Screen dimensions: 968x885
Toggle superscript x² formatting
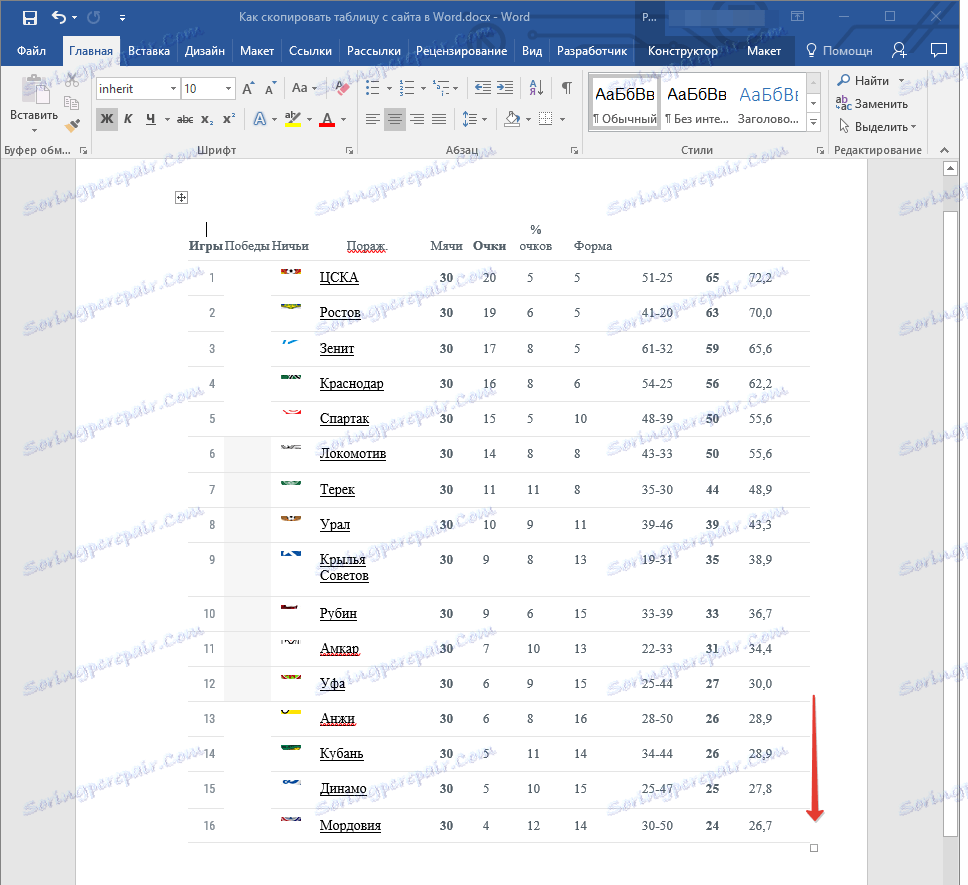(228, 119)
